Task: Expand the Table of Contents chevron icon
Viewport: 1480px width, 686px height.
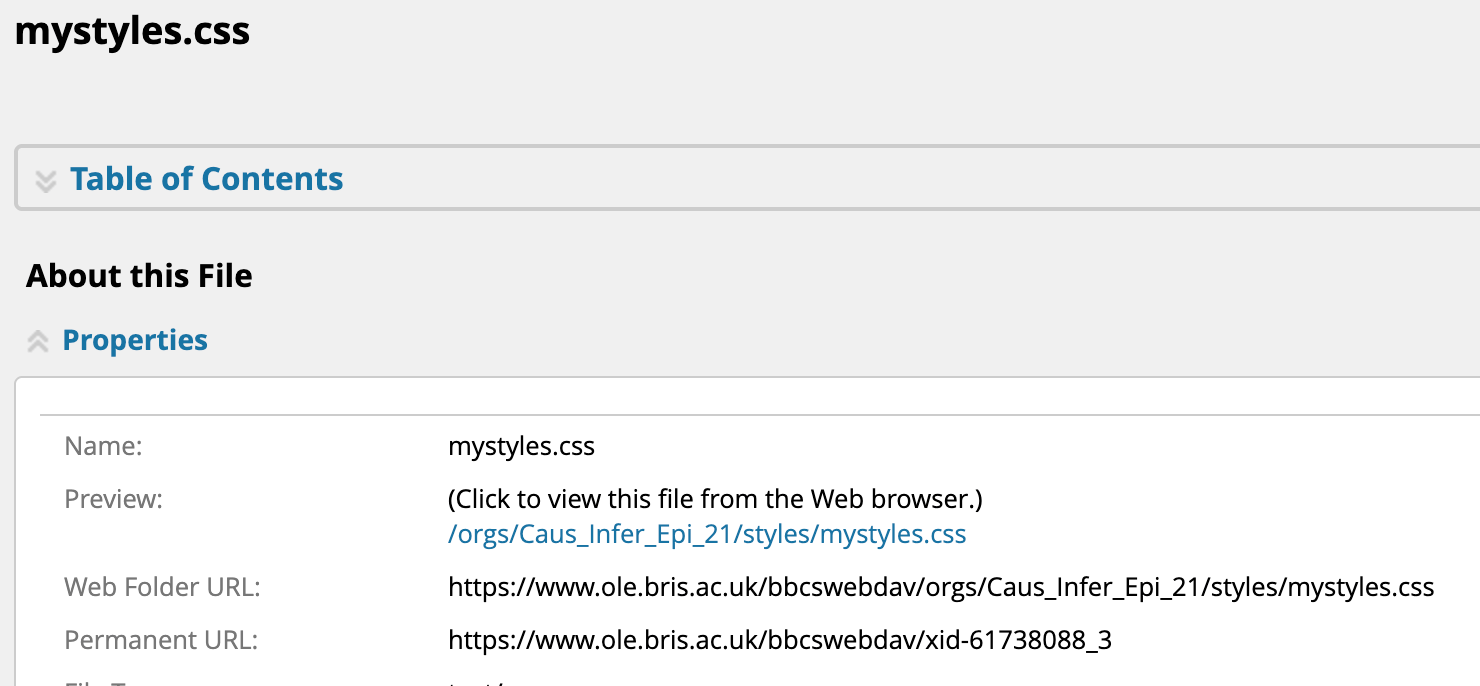Action: (45, 181)
